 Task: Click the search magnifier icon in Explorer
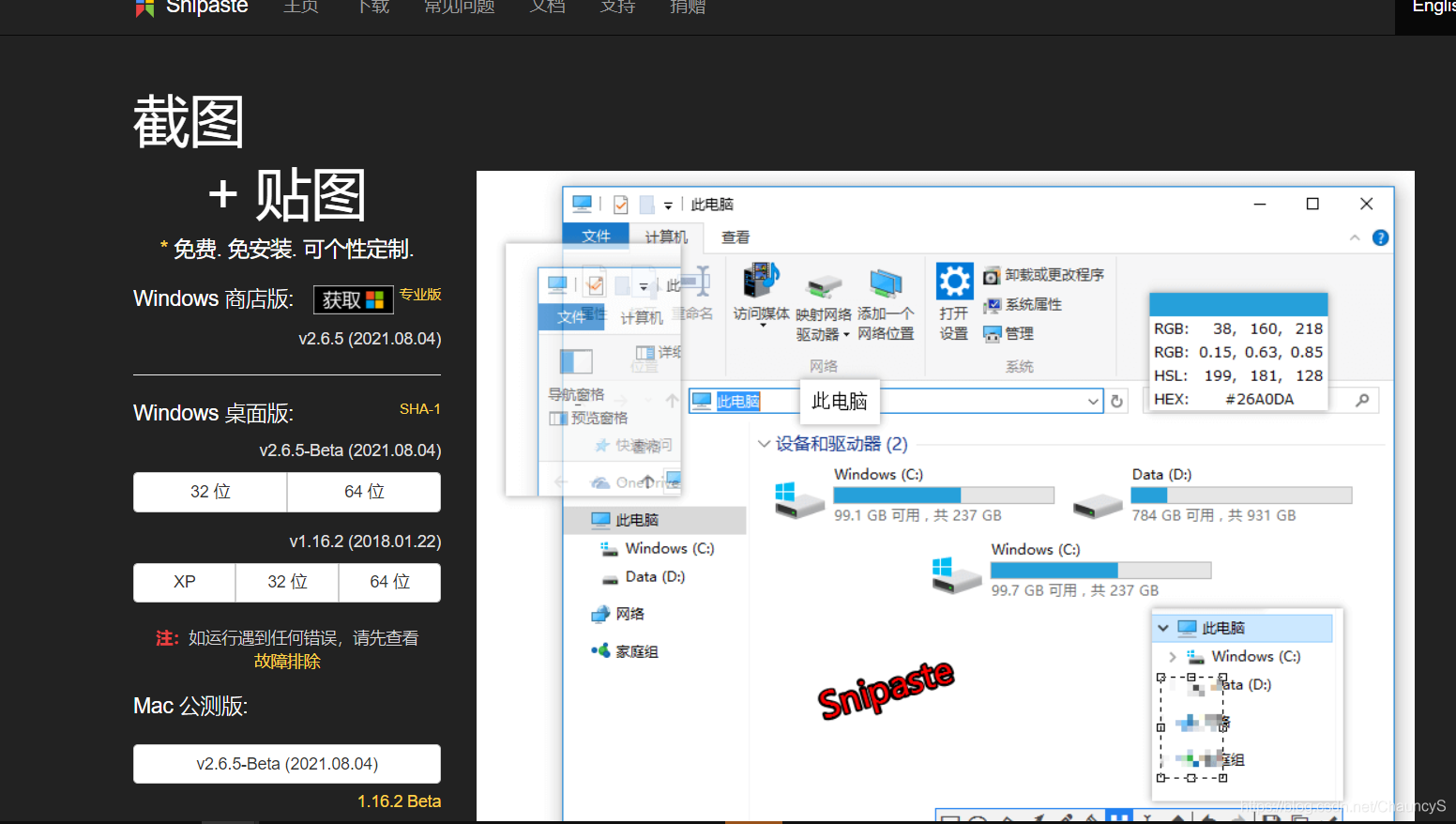pyautogui.click(x=1362, y=400)
